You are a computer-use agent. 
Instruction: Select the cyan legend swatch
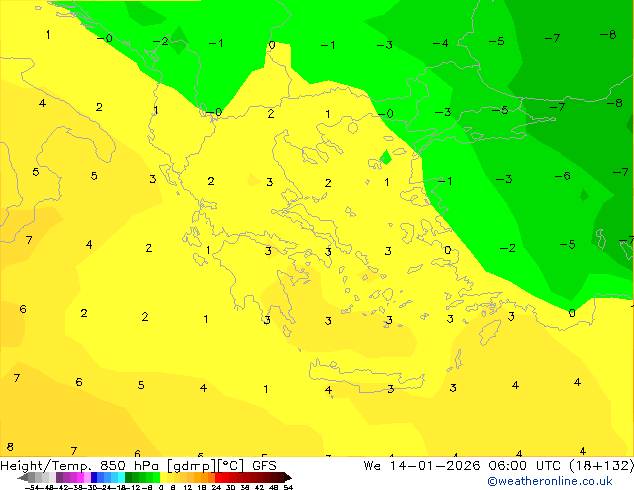pyautogui.click(x=121, y=477)
